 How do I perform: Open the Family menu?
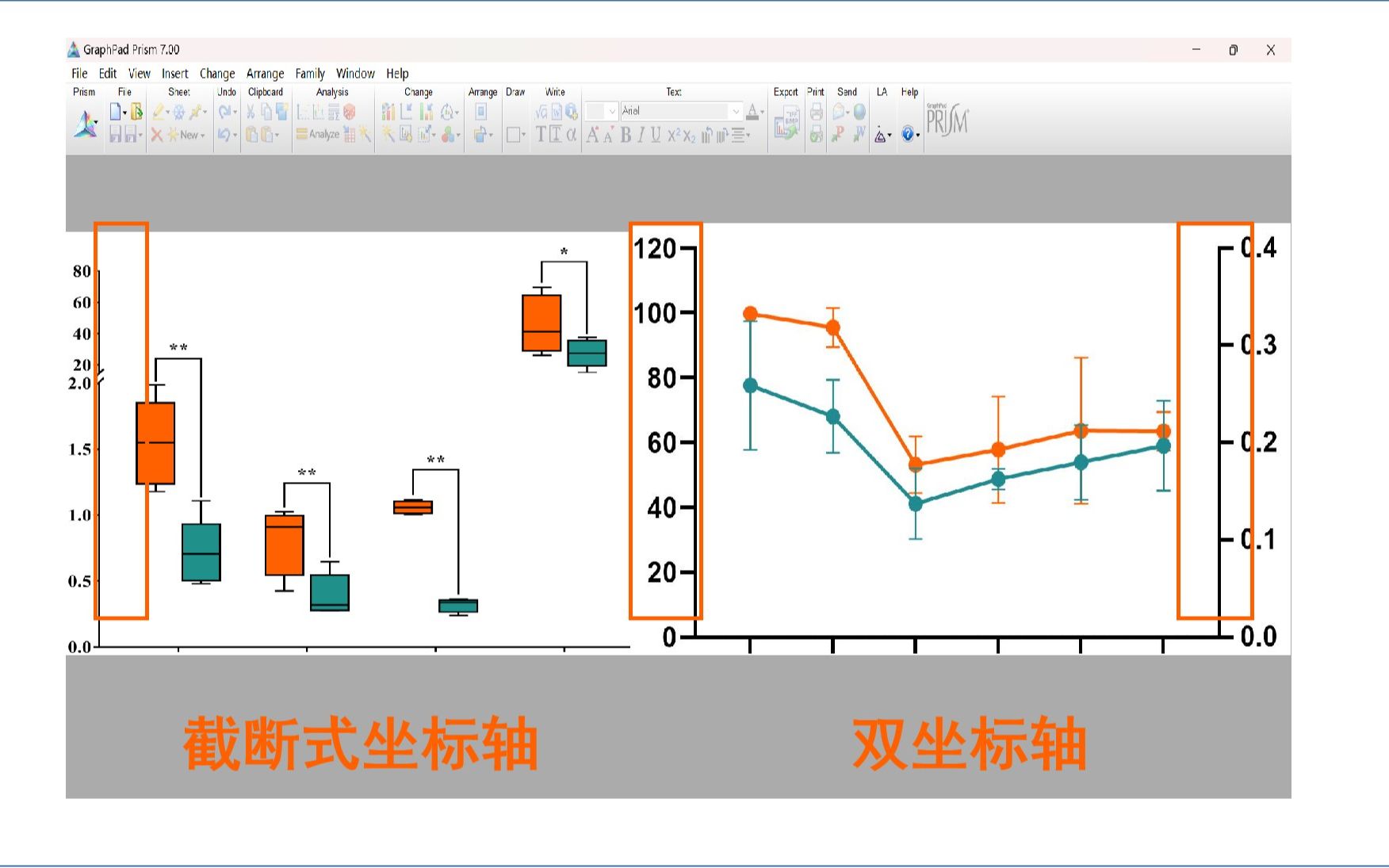tap(311, 74)
